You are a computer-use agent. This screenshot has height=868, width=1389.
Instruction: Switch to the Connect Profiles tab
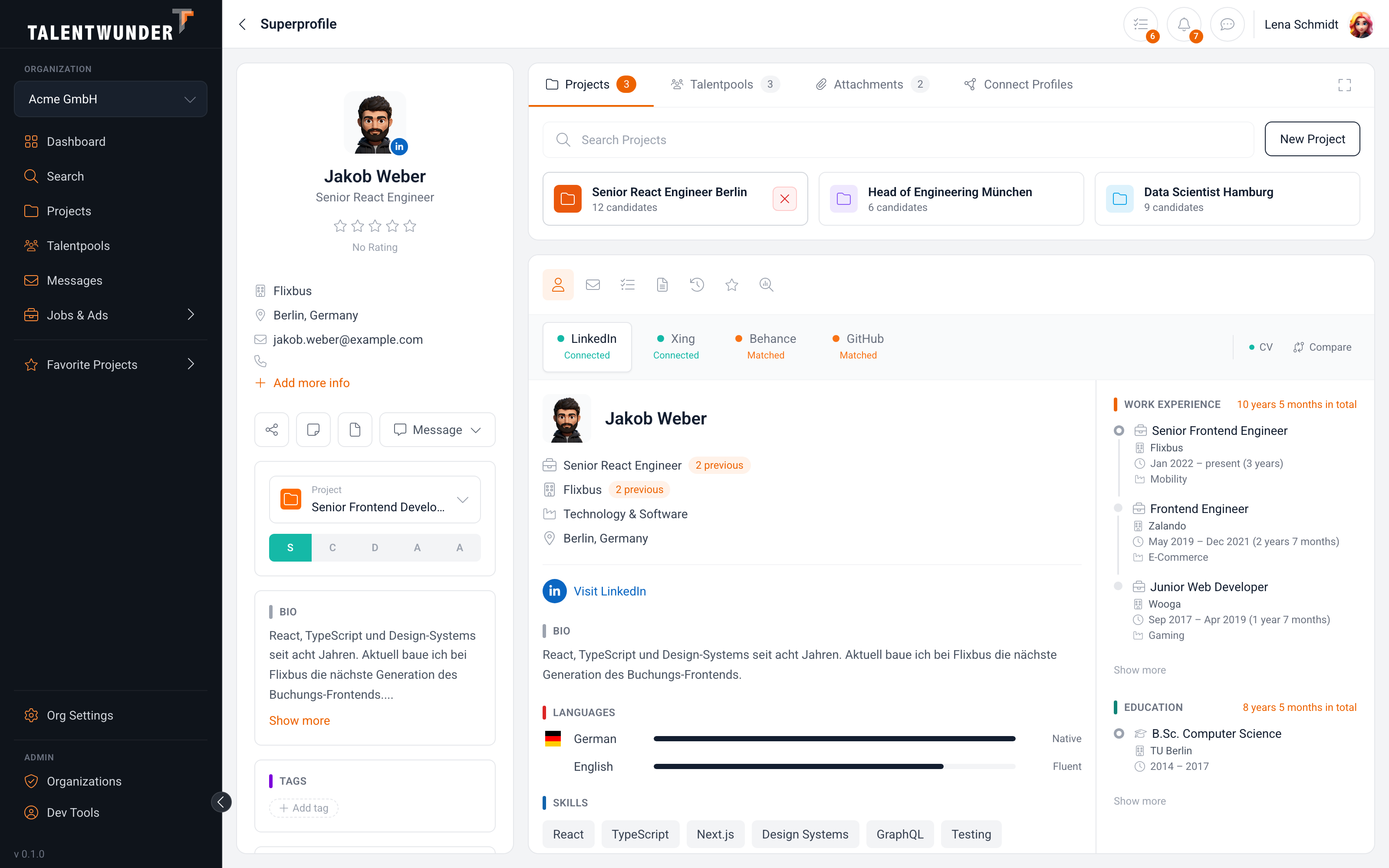(1019, 84)
